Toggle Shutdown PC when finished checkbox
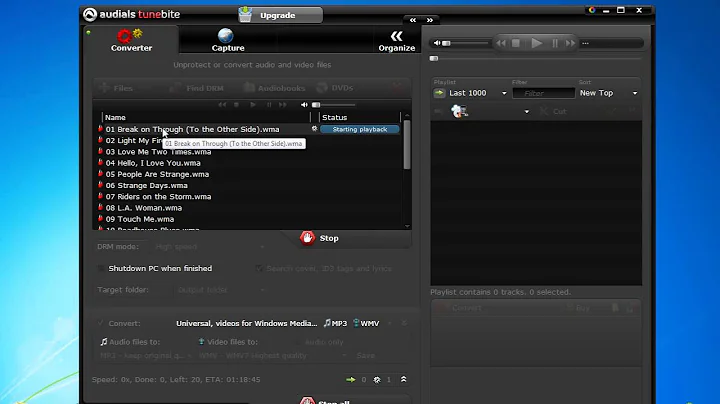720x404 pixels. click(x=101, y=268)
